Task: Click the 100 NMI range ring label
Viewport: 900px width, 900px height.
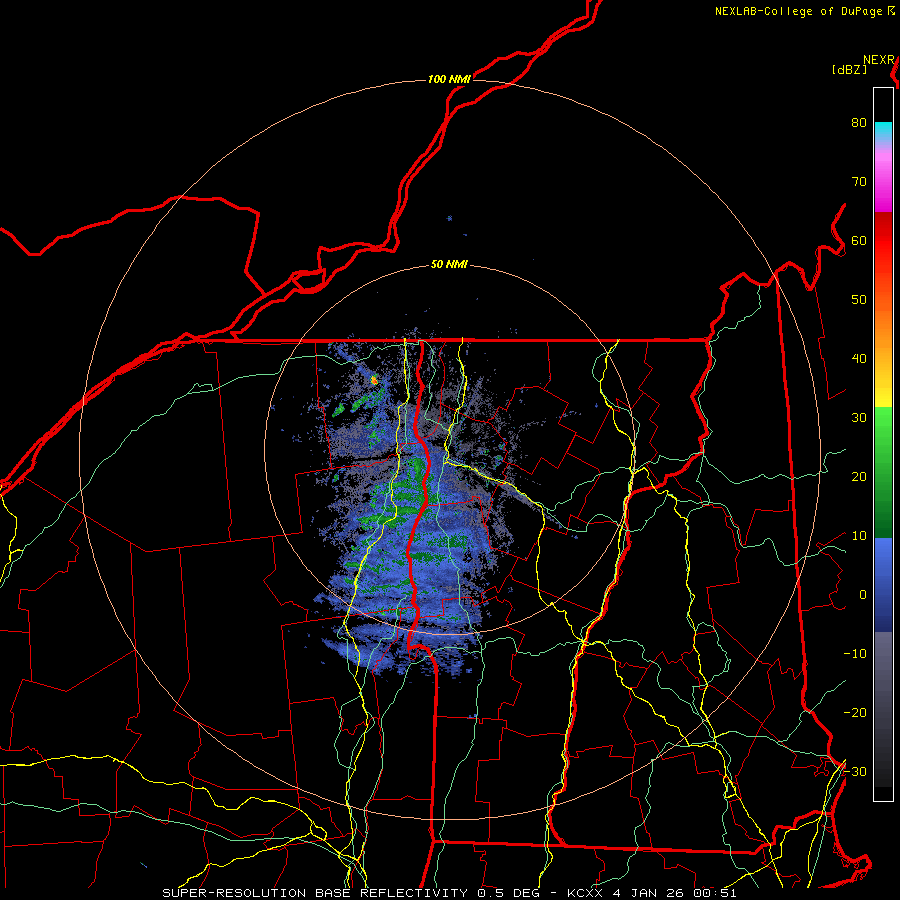Action: [x=449, y=79]
